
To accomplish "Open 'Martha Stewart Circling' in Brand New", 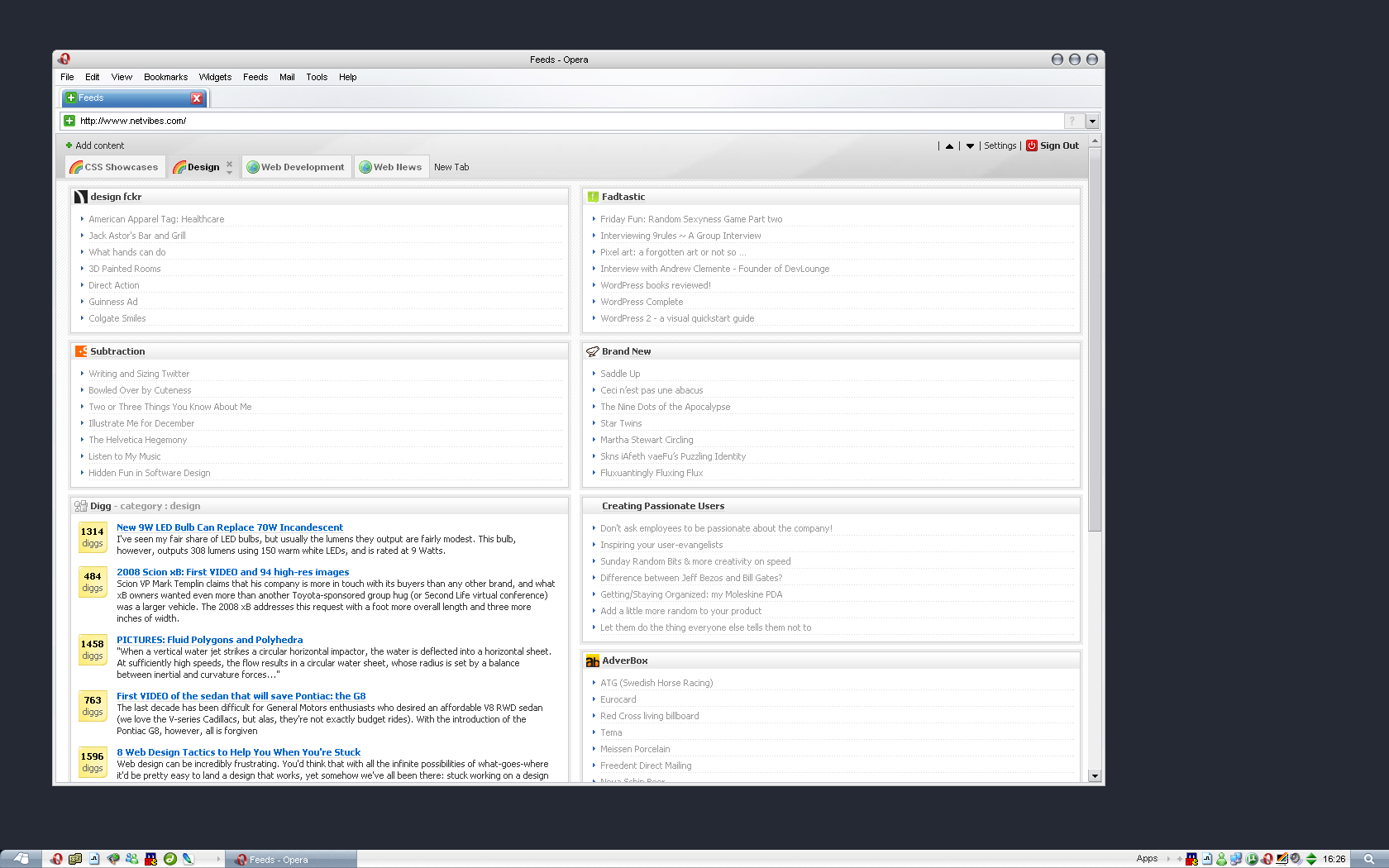I will (647, 440).
